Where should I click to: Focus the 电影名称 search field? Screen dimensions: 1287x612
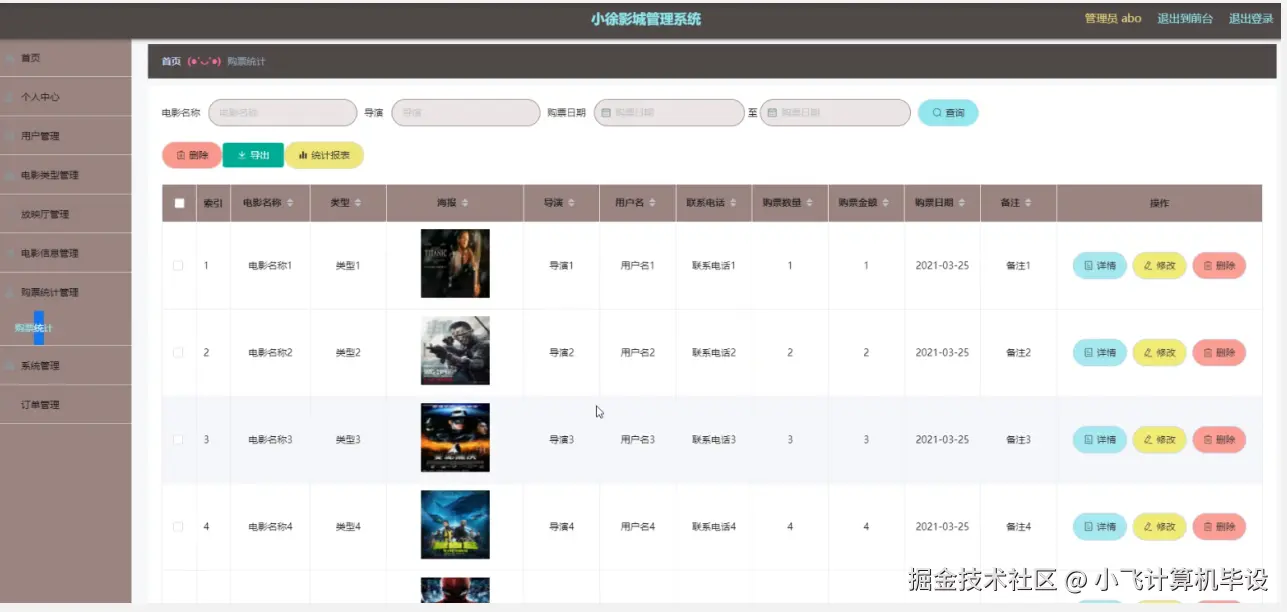pos(282,113)
